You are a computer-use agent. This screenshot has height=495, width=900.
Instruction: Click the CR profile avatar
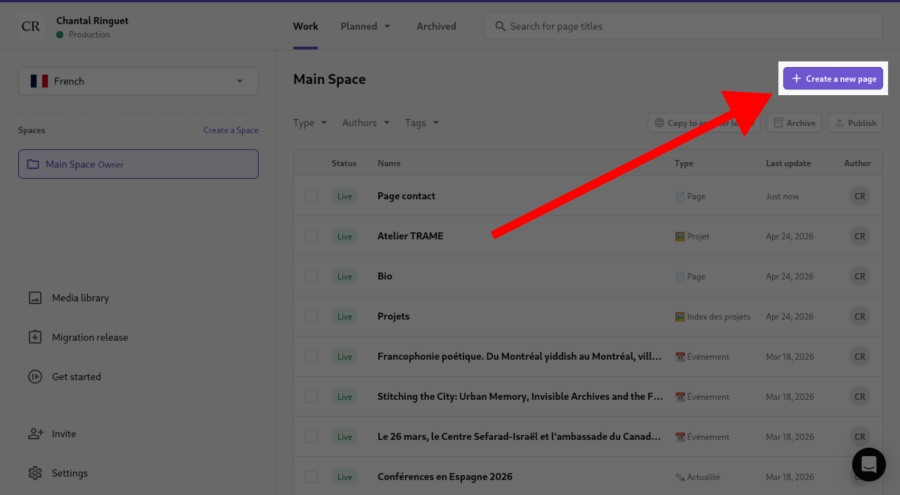point(31,26)
